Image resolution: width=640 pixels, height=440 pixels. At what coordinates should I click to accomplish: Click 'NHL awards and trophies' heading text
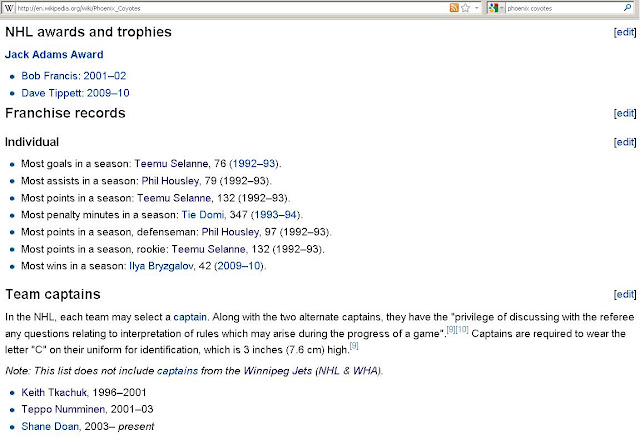[88, 32]
